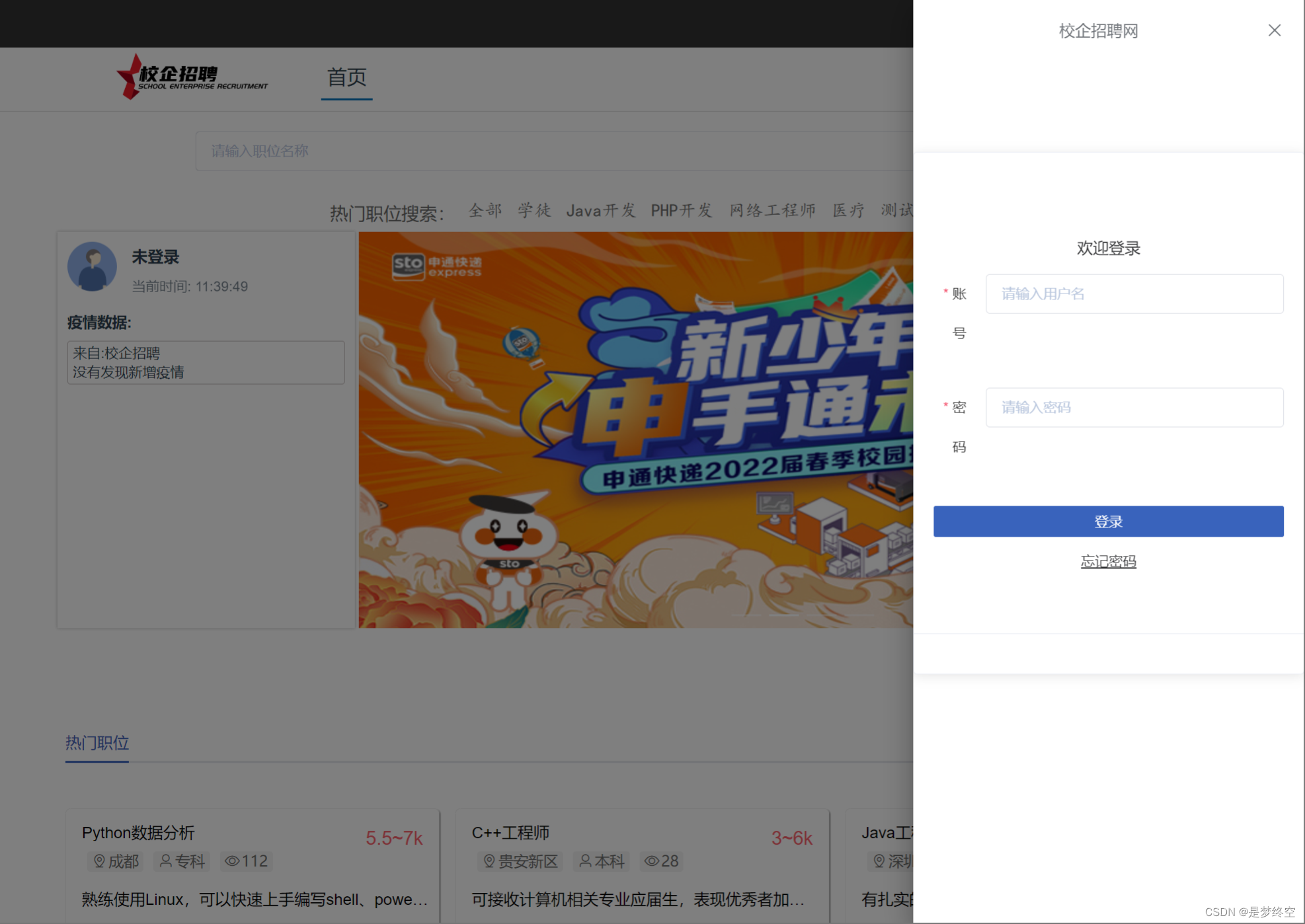This screenshot has width=1305, height=924.
Task: Click the eye views icon showing 112
Action: click(232, 861)
